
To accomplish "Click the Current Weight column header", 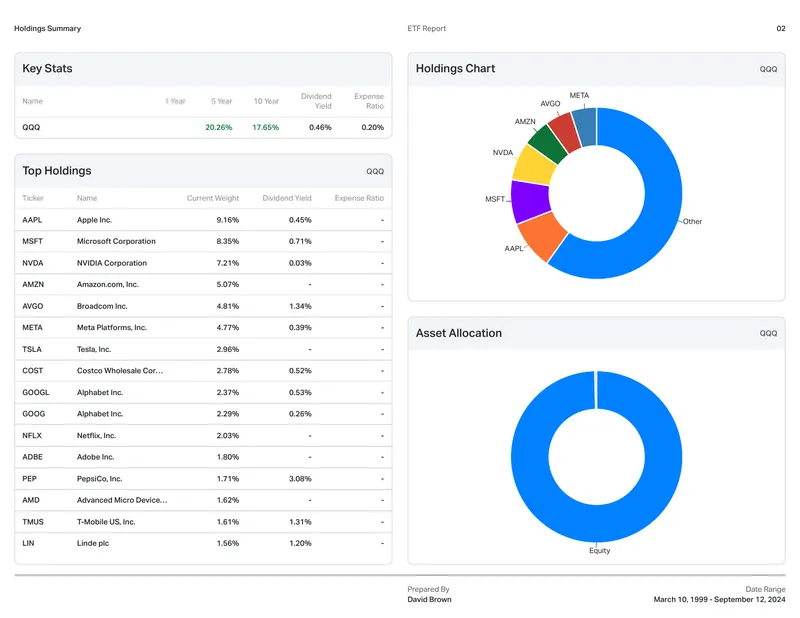I will pos(213,198).
